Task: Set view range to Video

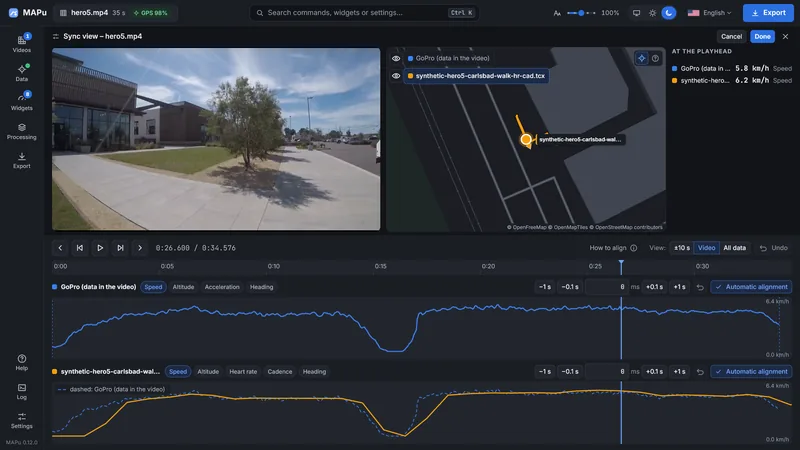Action: pyautogui.click(x=706, y=248)
